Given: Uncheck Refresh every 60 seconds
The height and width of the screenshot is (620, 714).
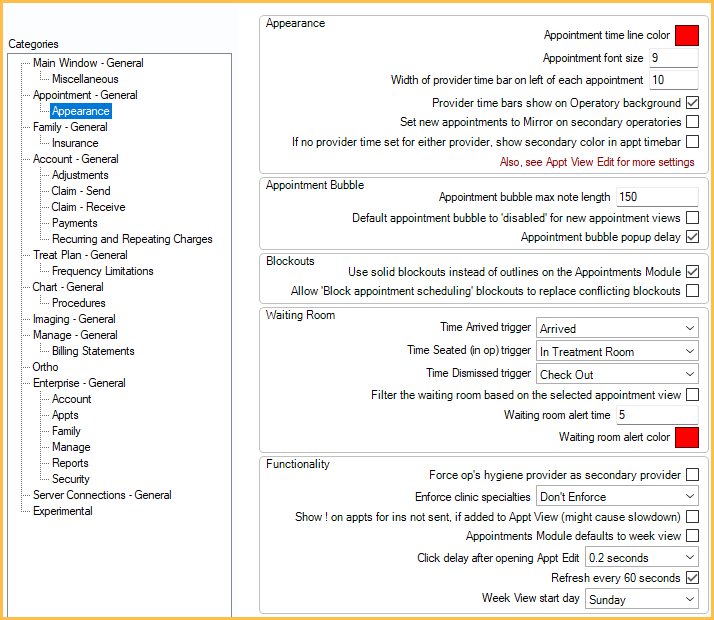Looking at the screenshot, I should [x=692, y=578].
